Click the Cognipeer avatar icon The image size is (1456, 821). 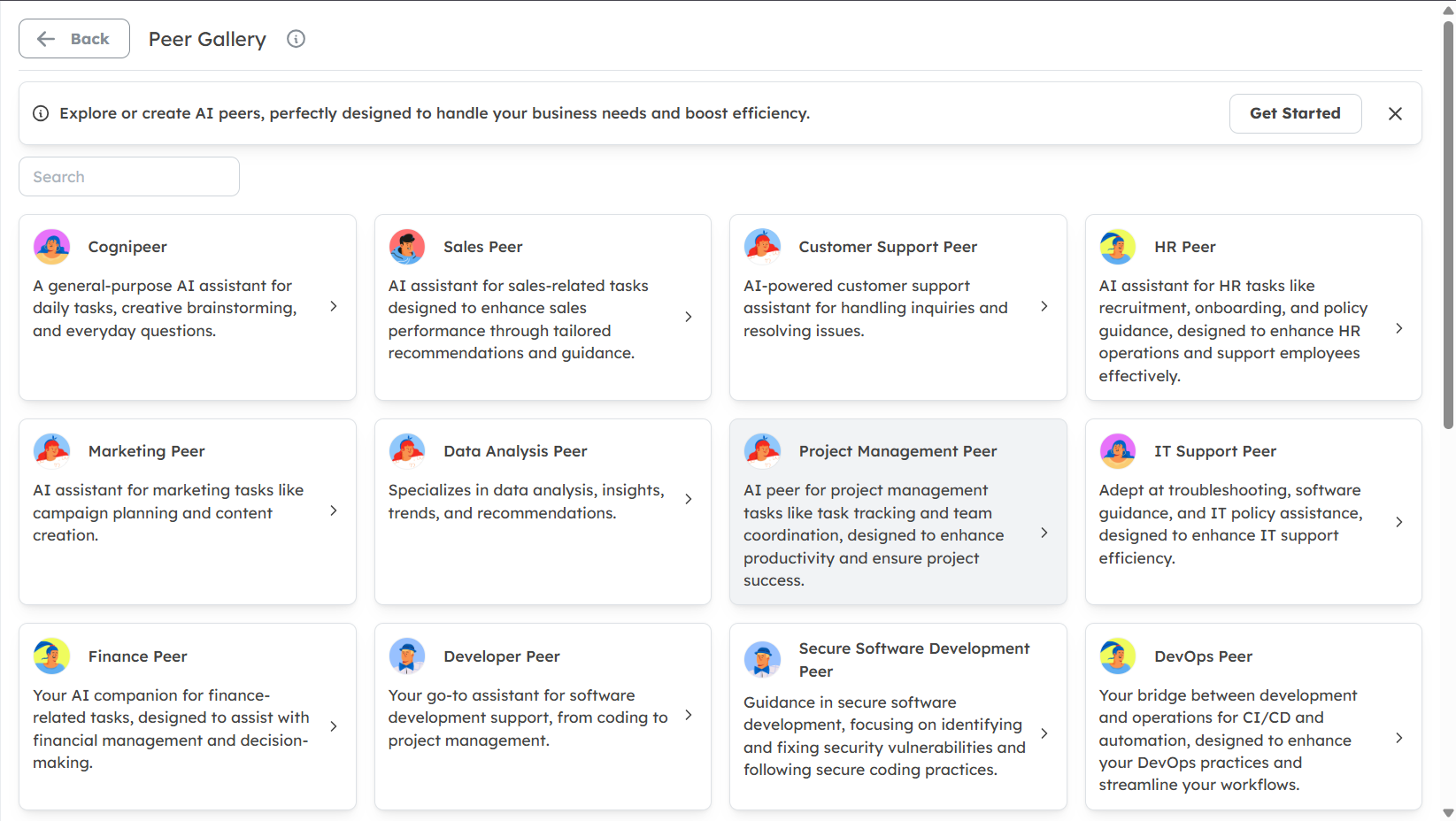tap(51, 247)
